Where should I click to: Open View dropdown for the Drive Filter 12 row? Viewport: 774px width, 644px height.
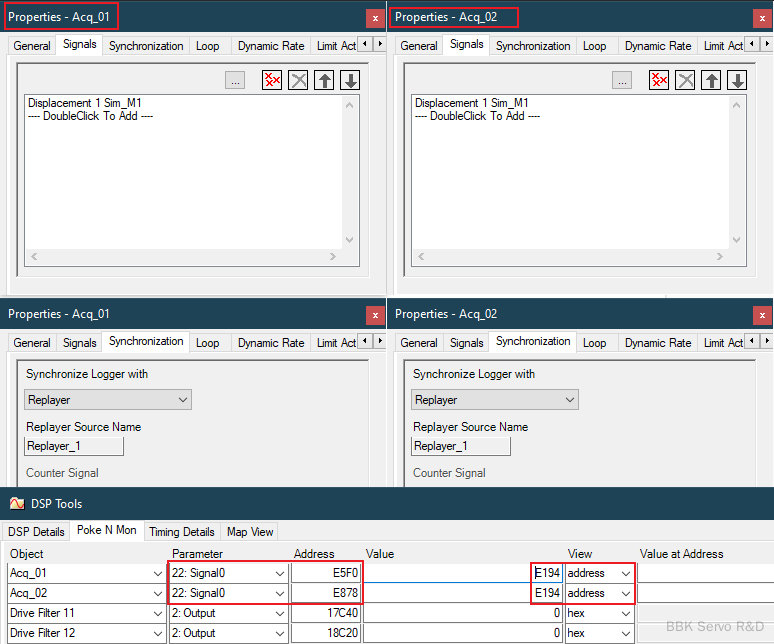tap(625, 633)
